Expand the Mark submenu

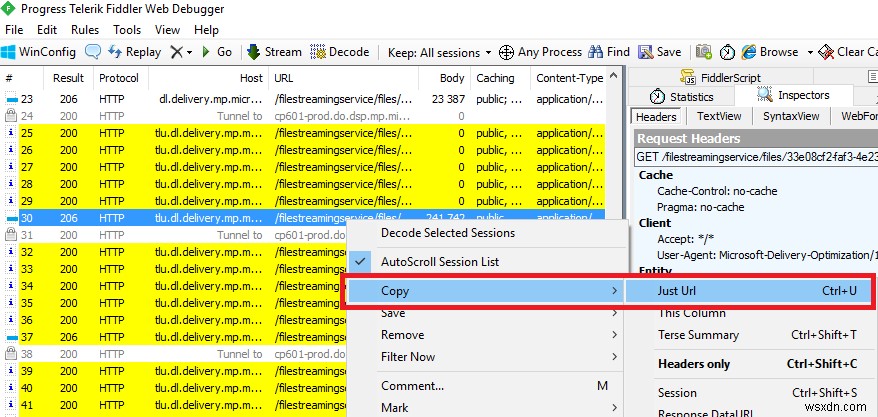[x=484, y=407]
